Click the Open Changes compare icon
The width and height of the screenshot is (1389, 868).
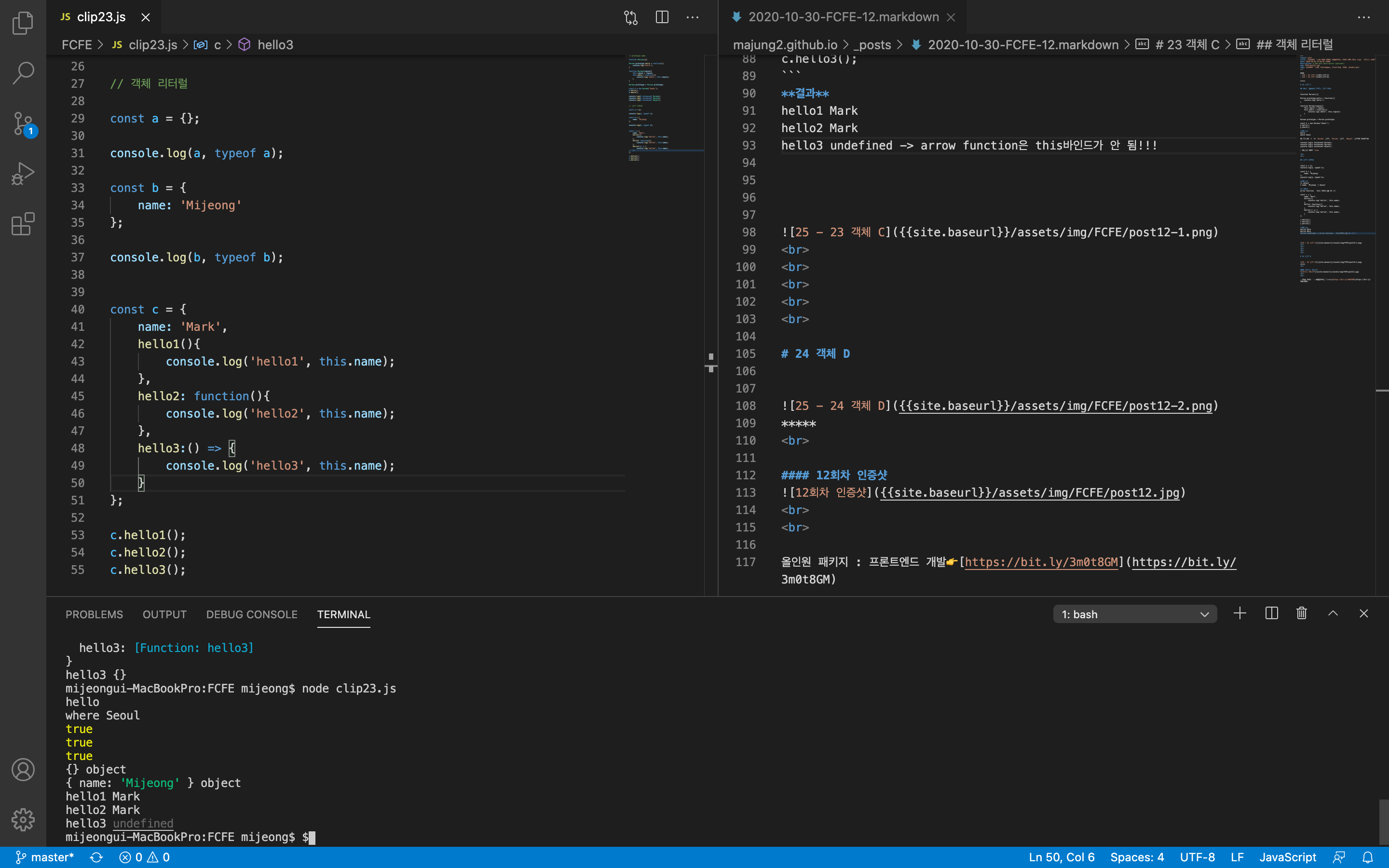pos(631,17)
